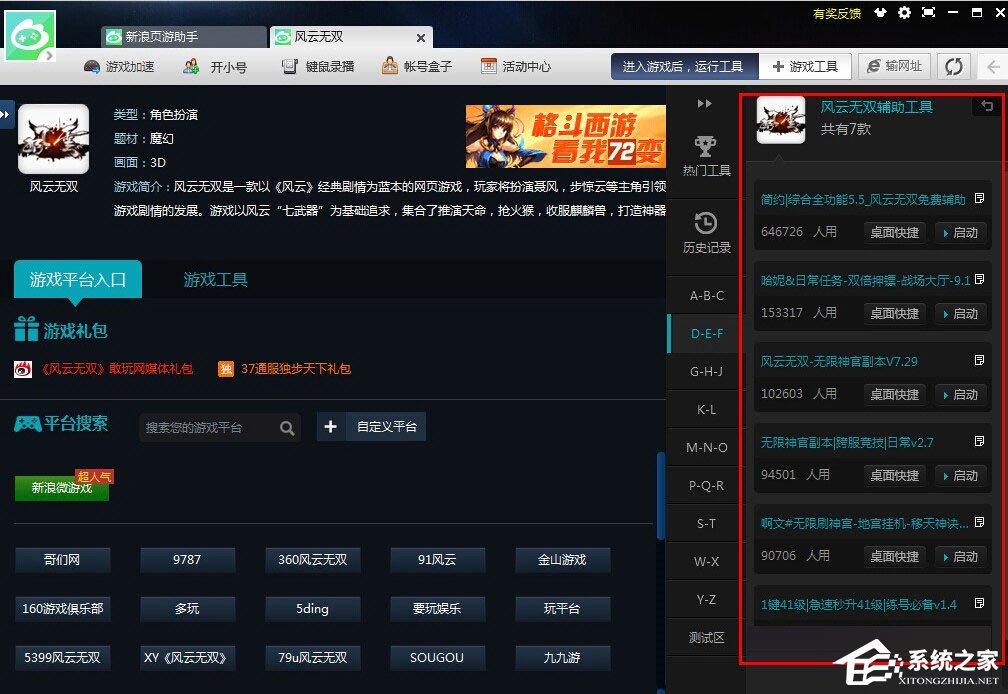The width and height of the screenshot is (1008, 694).
Task: Click the skin theme icon near the gear
Action: 878,13
